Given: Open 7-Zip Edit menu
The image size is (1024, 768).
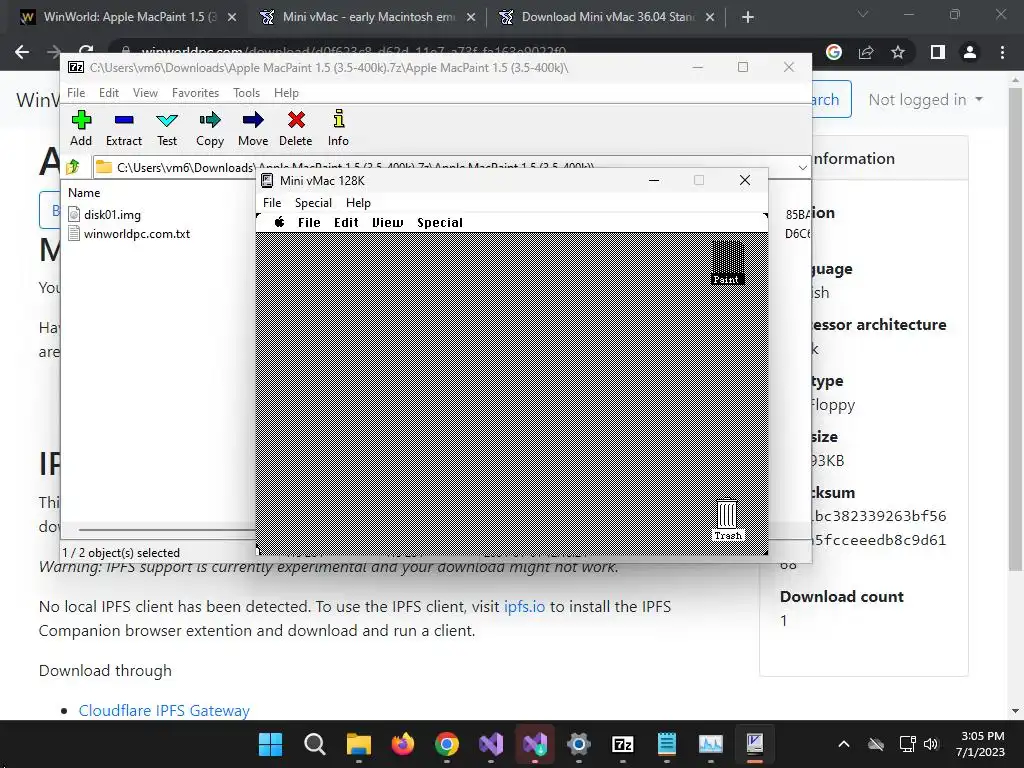Looking at the screenshot, I should (108, 93).
